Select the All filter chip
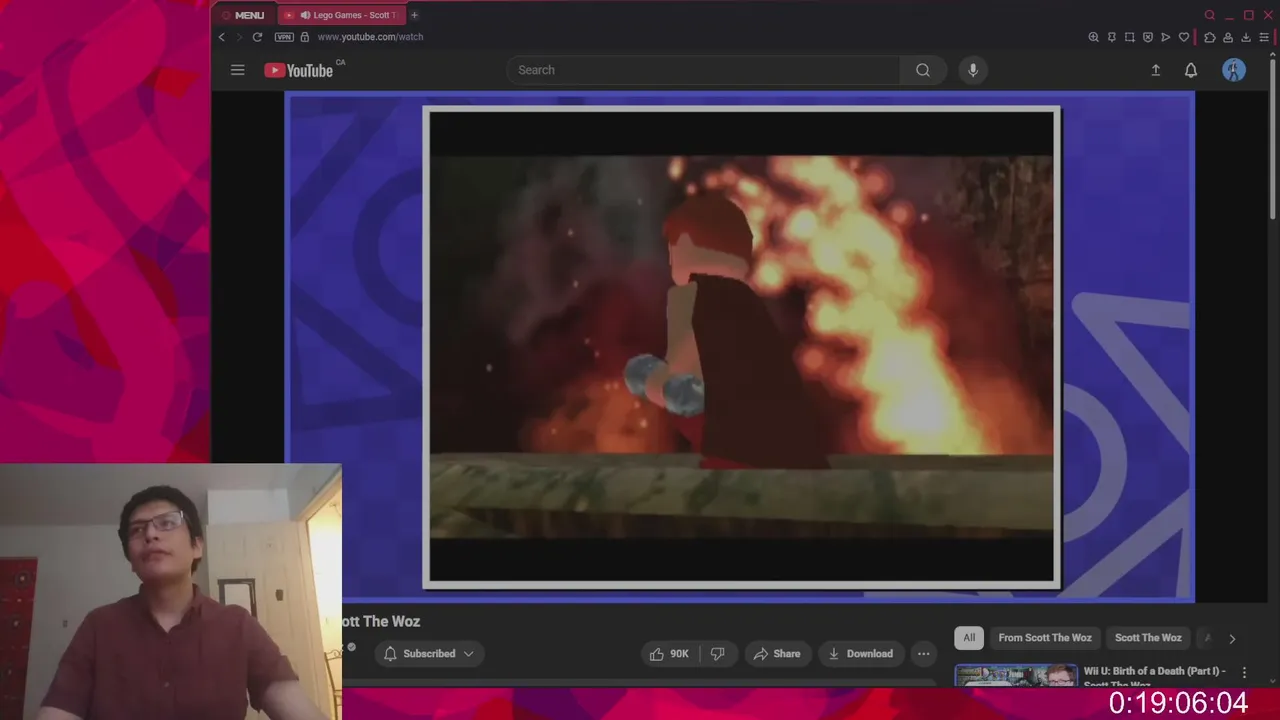1280x720 pixels. (x=969, y=638)
